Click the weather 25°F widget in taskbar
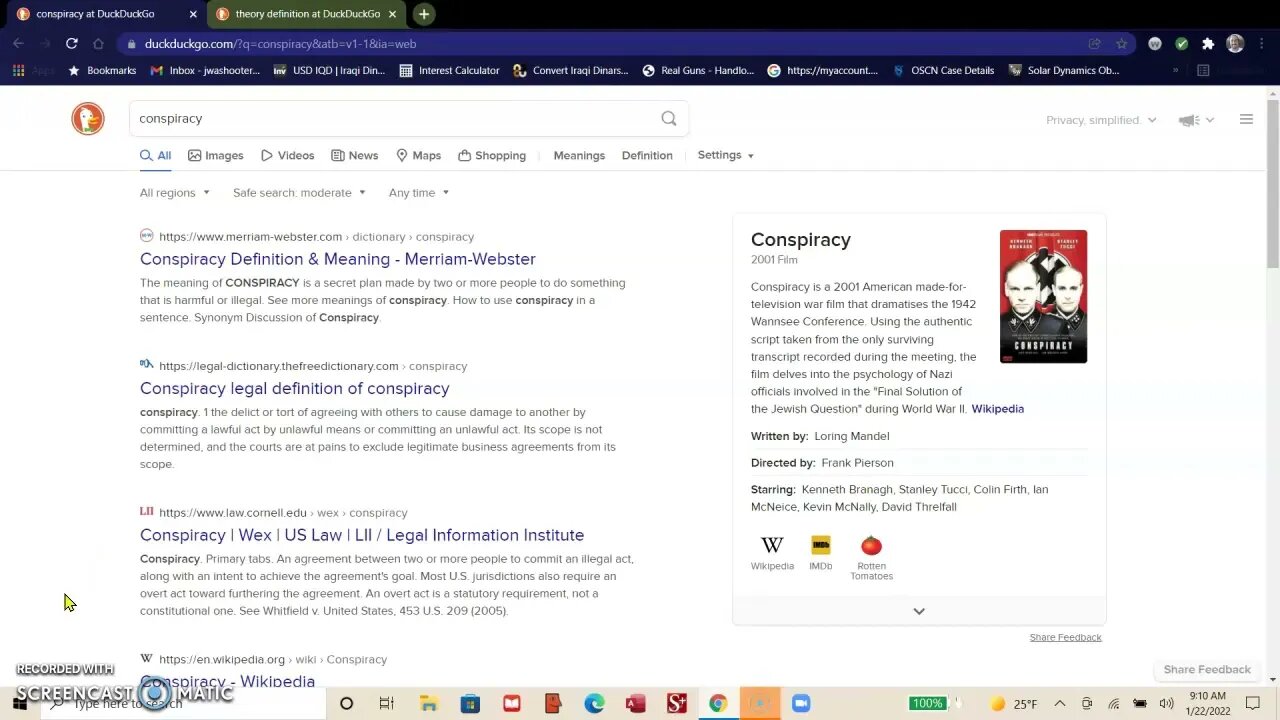 [x=1013, y=704]
